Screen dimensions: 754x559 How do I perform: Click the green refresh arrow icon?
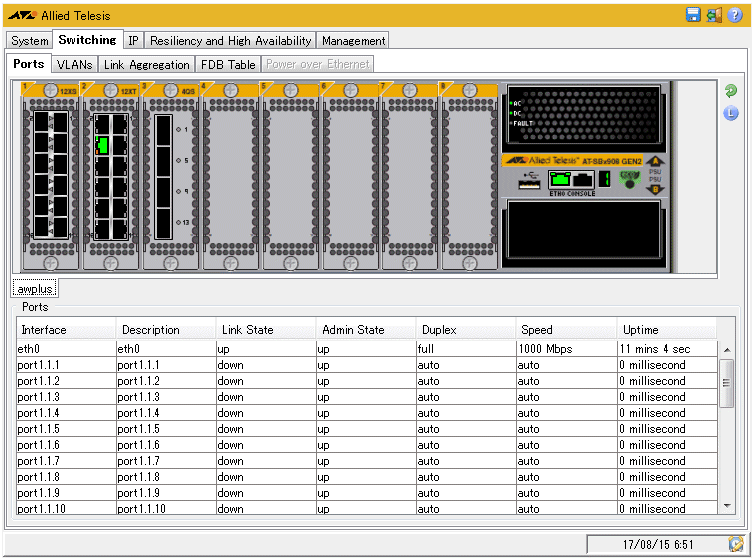tap(731, 91)
